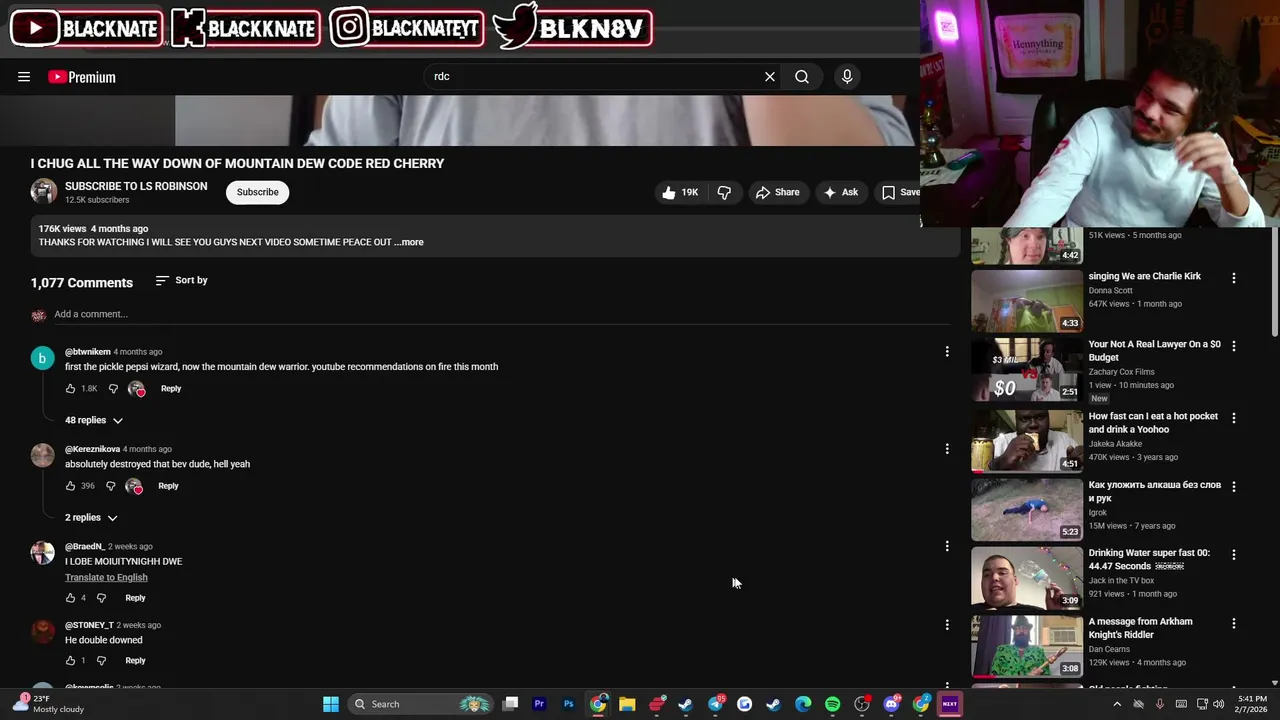Like @BraedN_'s comment

click(x=70, y=598)
